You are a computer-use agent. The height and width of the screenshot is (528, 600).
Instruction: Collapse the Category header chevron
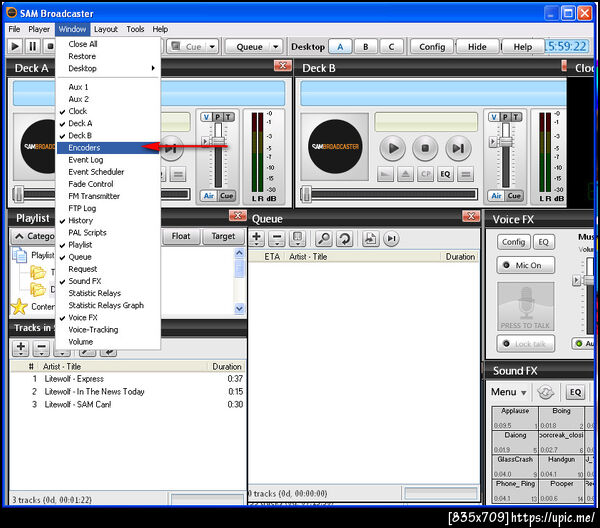tap(19, 236)
